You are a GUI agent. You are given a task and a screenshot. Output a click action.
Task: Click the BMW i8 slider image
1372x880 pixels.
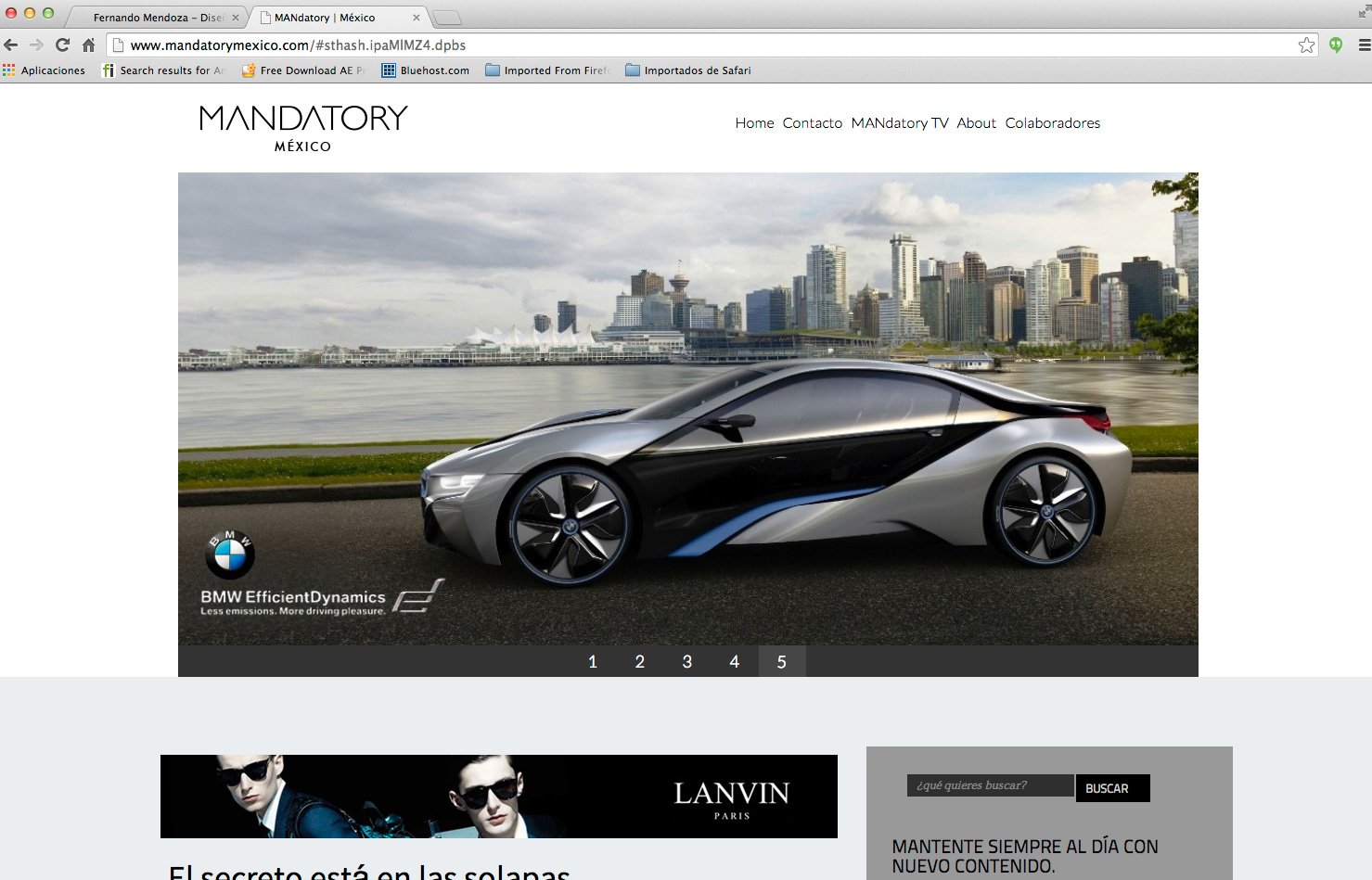point(688,409)
